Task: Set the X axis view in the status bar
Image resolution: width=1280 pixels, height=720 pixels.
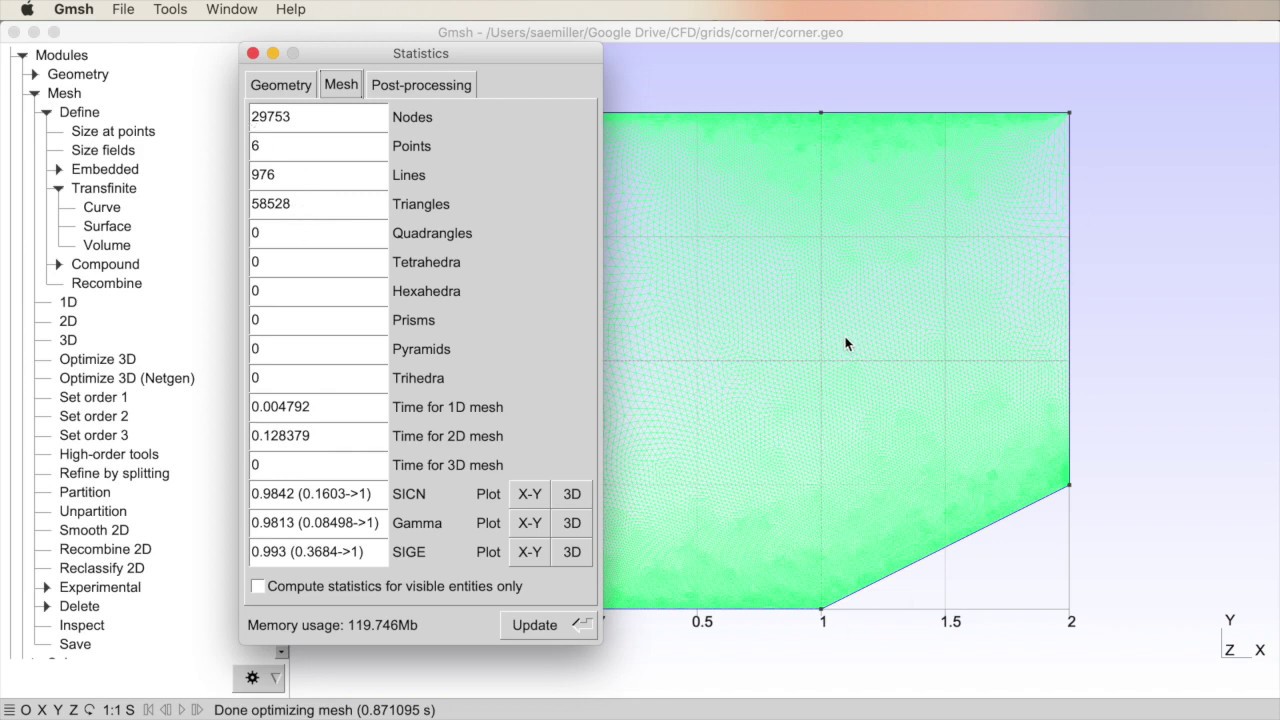Action: tap(42, 710)
